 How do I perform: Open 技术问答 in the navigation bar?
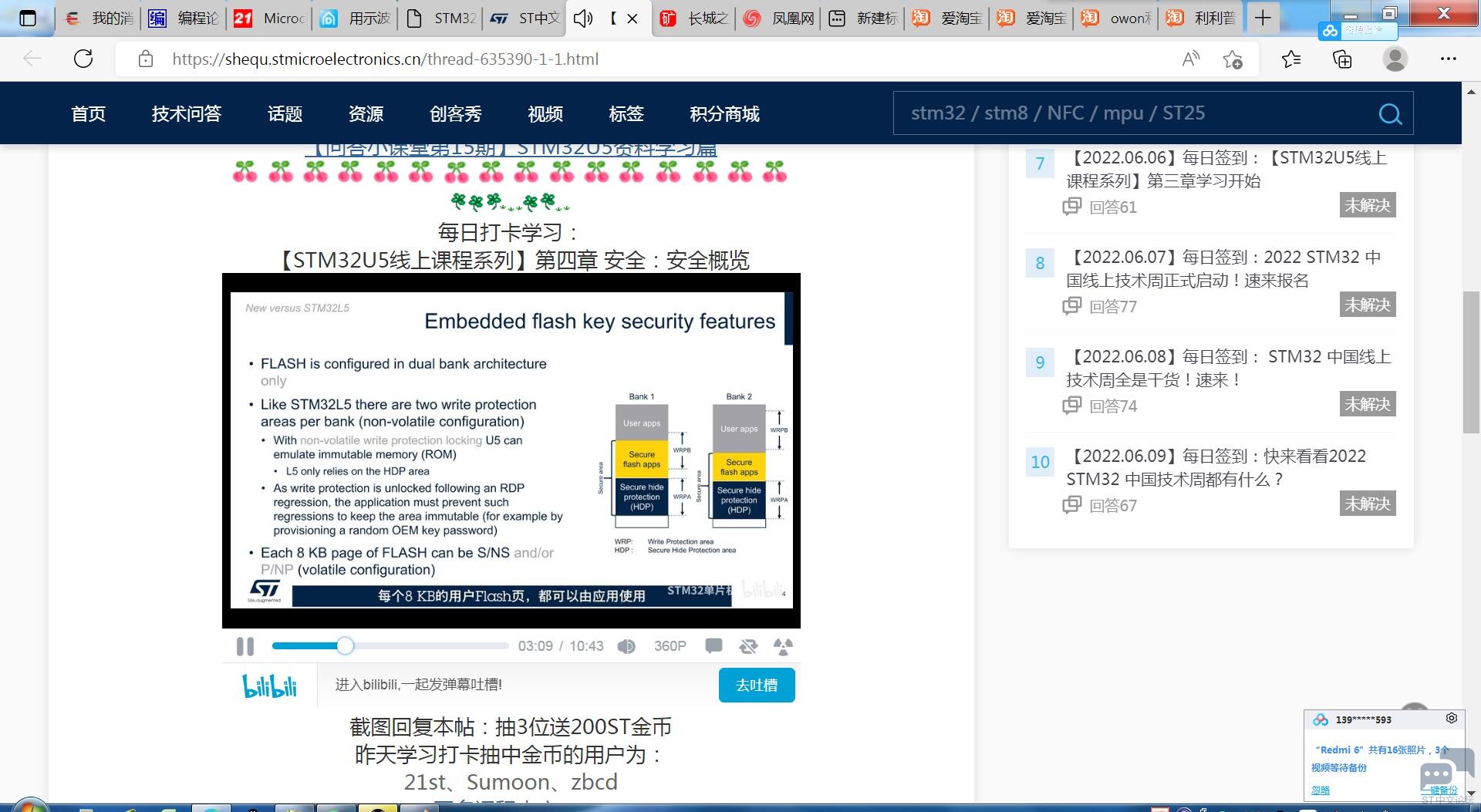tap(187, 114)
